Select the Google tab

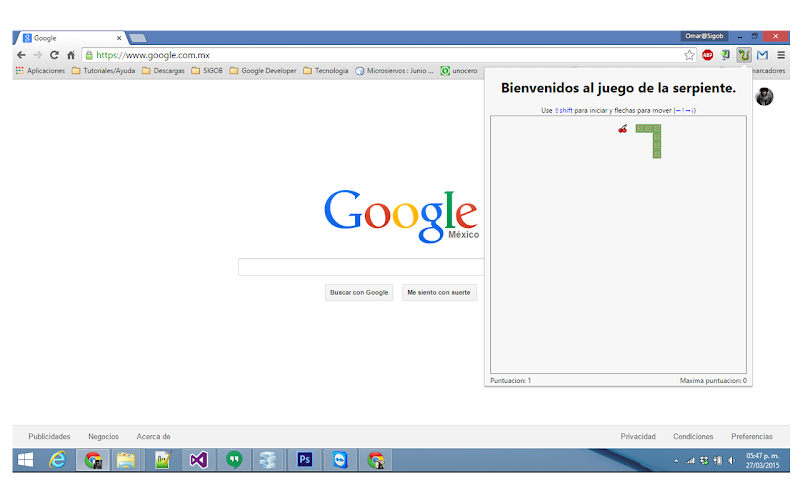click(x=69, y=38)
